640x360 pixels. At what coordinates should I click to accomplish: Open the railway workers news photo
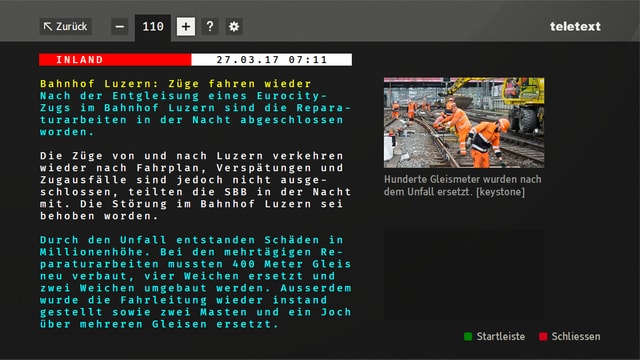point(464,122)
